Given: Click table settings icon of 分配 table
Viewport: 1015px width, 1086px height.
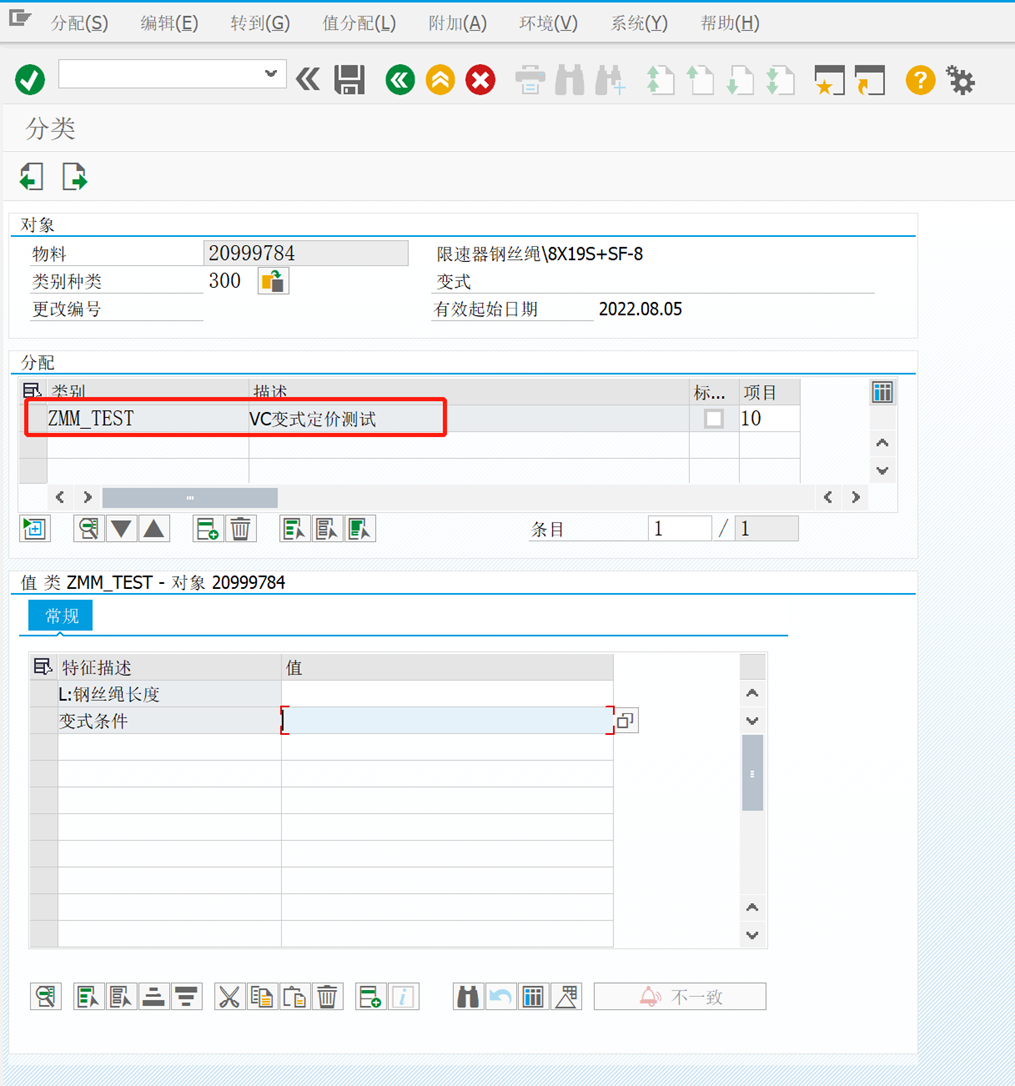Looking at the screenshot, I should pos(882,393).
